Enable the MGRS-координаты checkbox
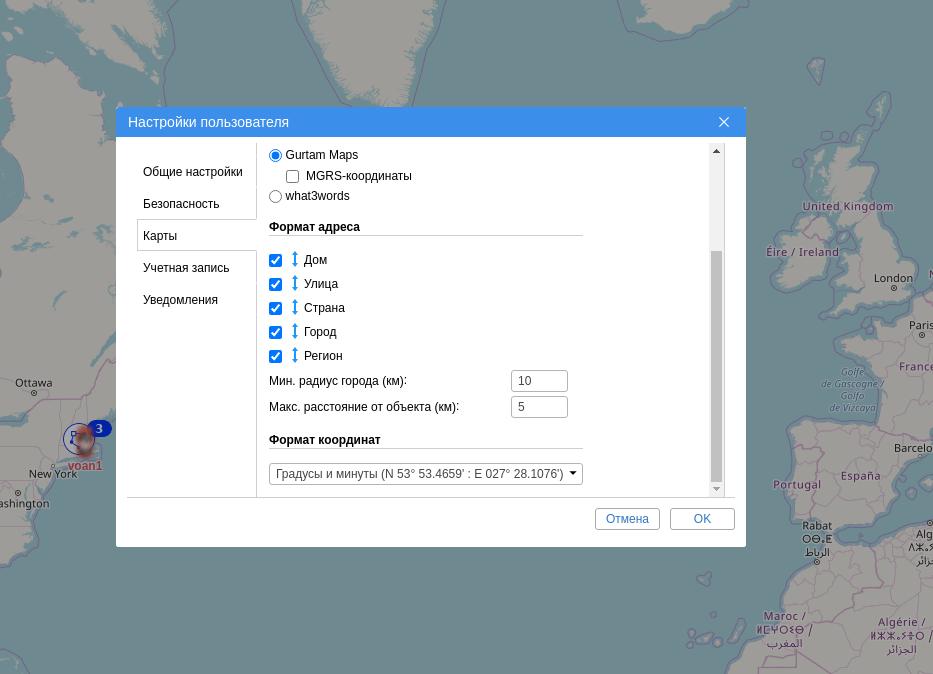933x674 pixels. (293, 176)
